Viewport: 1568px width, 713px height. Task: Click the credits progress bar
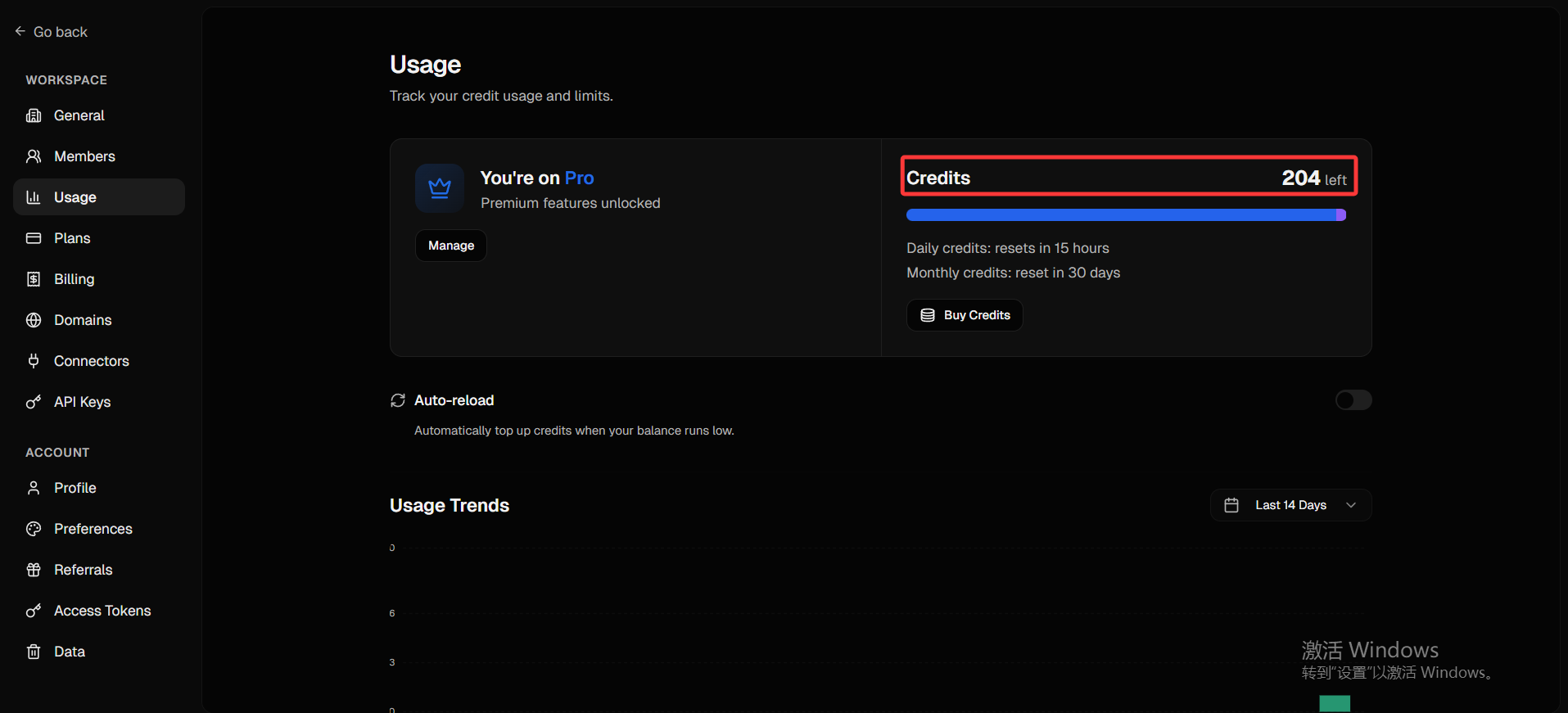1126,215
